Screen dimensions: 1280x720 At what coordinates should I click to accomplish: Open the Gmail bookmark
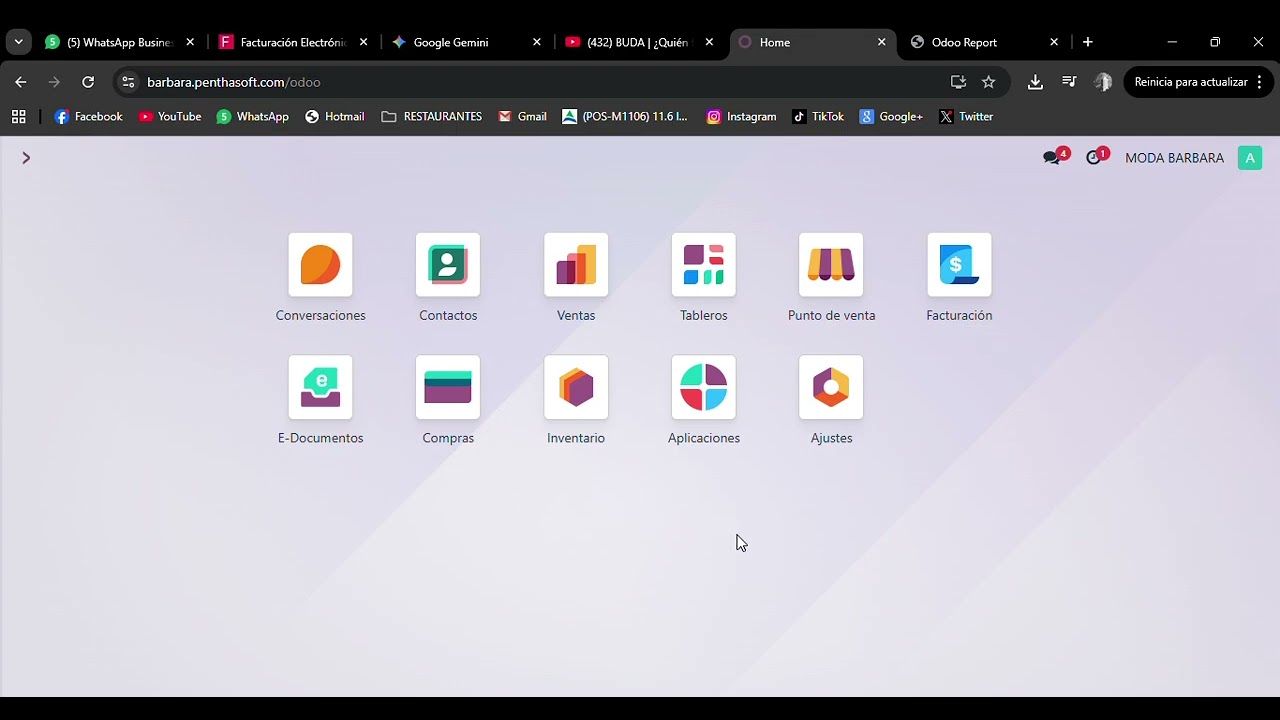523,117
